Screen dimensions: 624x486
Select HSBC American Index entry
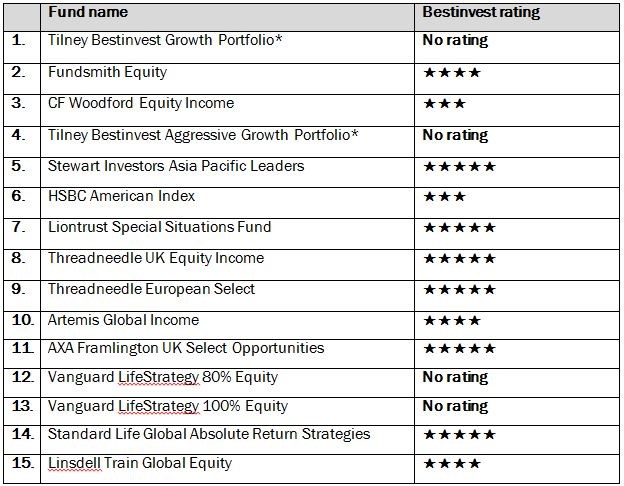click(x=121, y=196)
